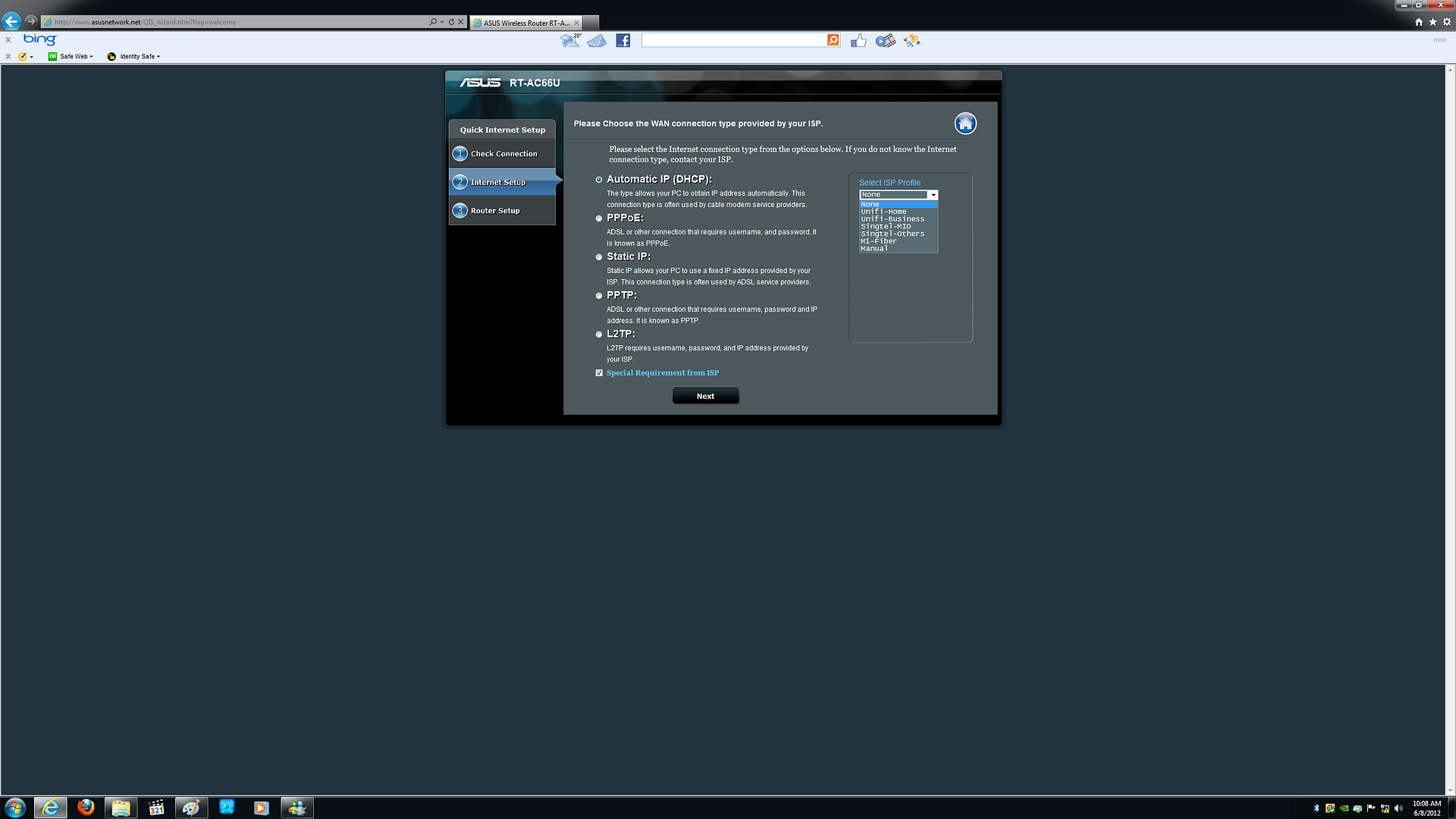Switch to the ASUS Wireless Router tab
The height and width of the screenshot is (819, 1456).
click(x=526, y=23)
